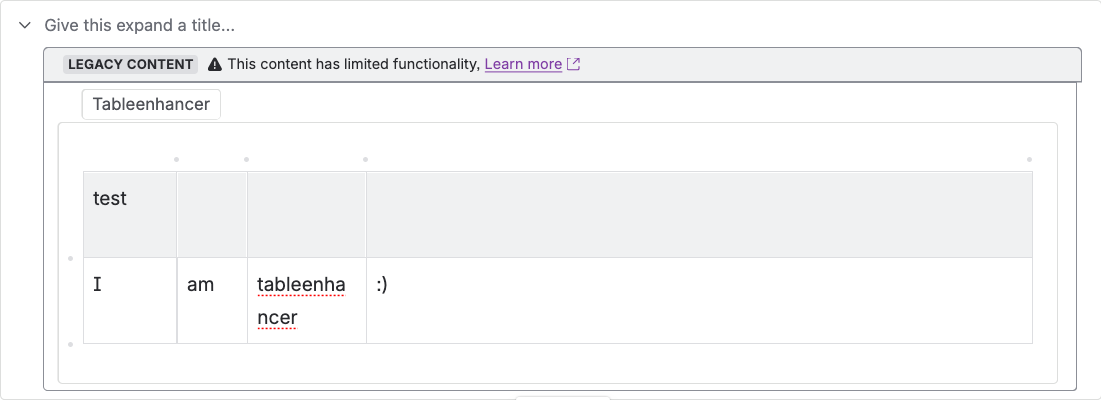Click the wide empty fourth header cell
The height and width of the screenshot is (400, 1101).
[x=699, y=214]
